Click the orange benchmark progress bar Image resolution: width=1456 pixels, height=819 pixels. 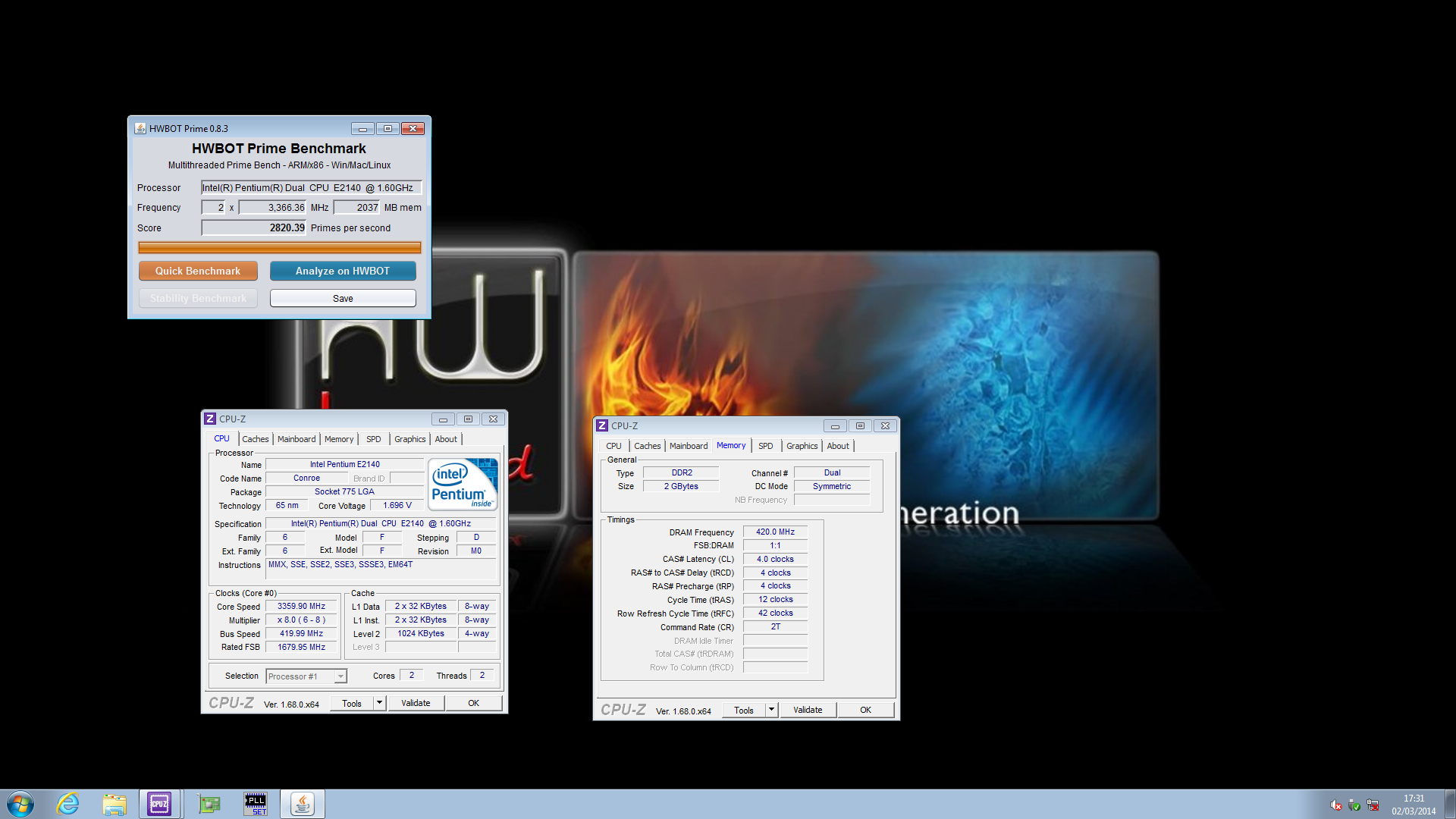click(279, 247)
